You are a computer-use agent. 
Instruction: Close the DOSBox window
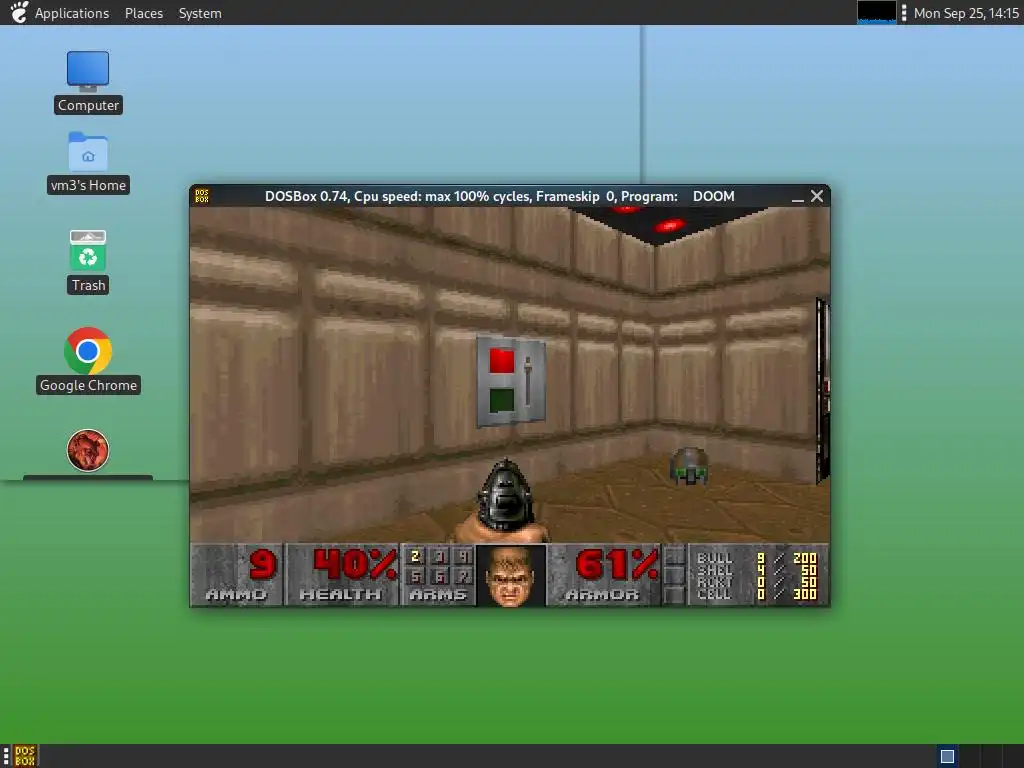coord(817,196)
